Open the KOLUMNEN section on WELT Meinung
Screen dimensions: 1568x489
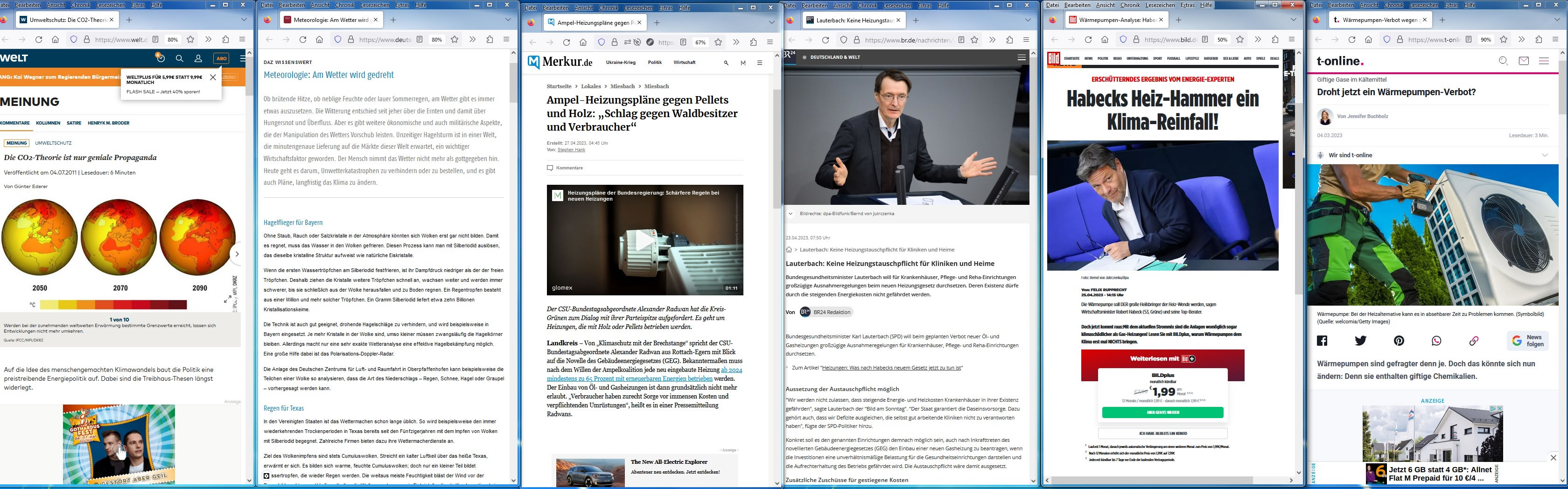tap(48, 123)
